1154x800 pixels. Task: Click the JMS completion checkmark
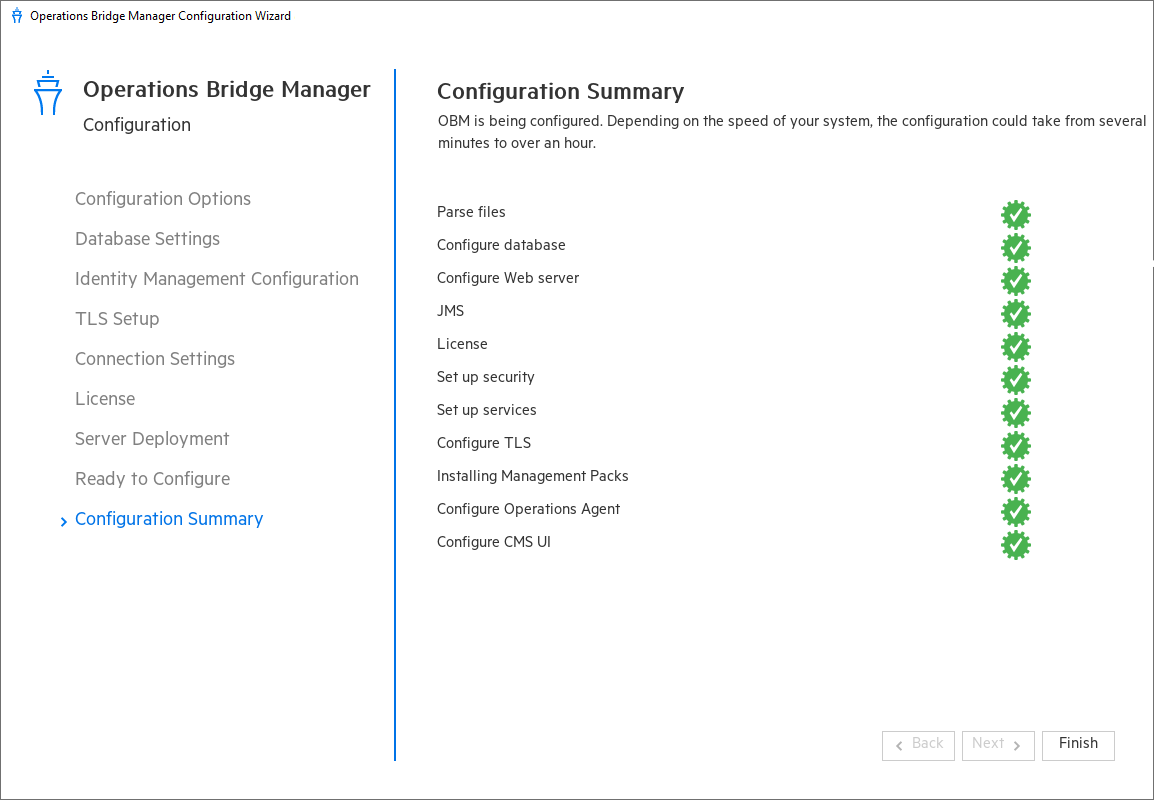(1016, 314)
